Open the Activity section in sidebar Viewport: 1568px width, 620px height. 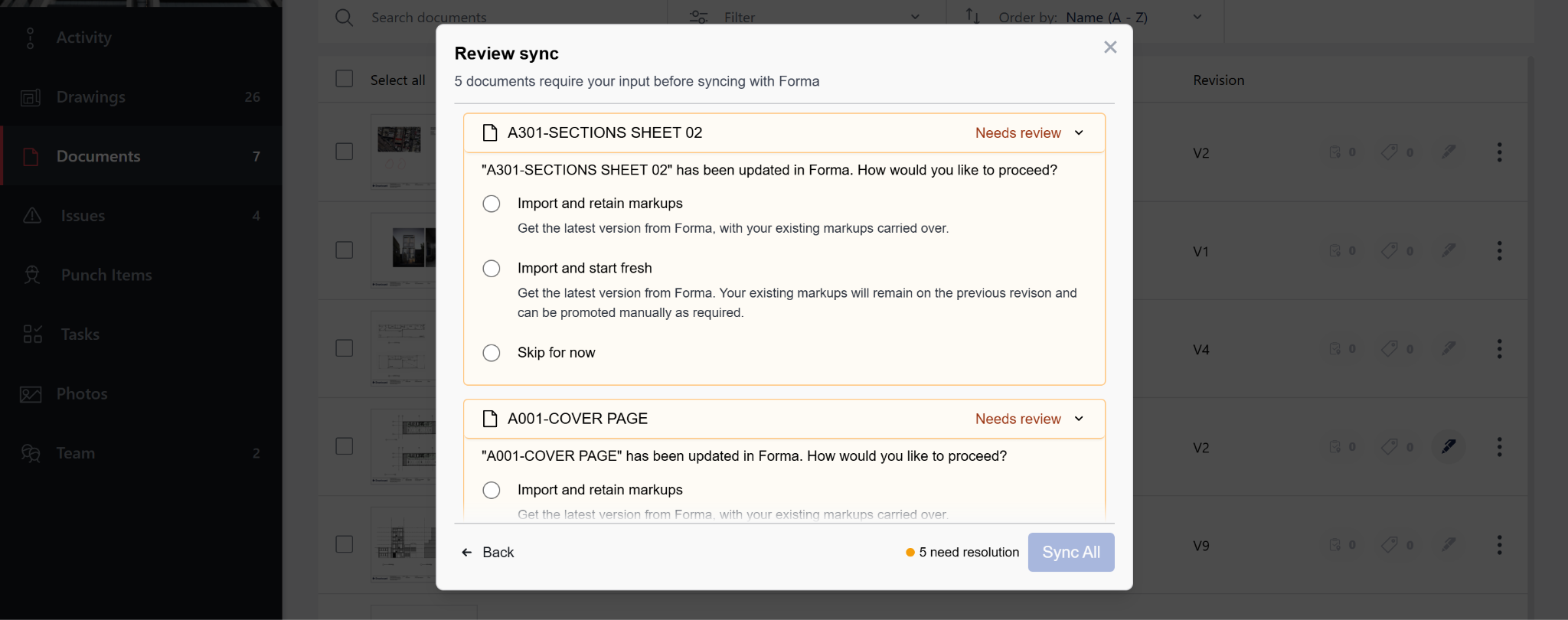pyautogui.click(x=141, y=38)
